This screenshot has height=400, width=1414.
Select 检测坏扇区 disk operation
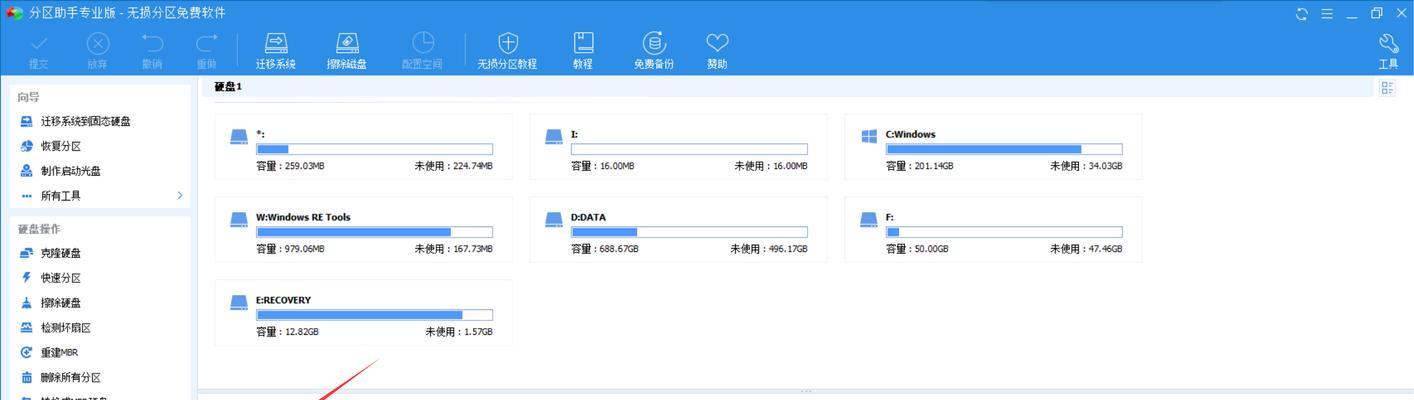pos(66,328)
